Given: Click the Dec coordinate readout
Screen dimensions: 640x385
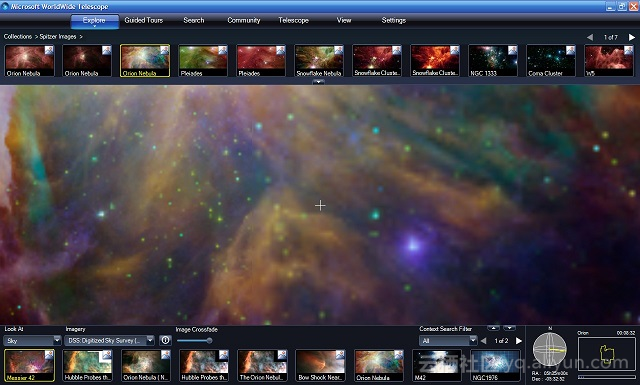Looking at the screenshot, I should pos(549,379).
